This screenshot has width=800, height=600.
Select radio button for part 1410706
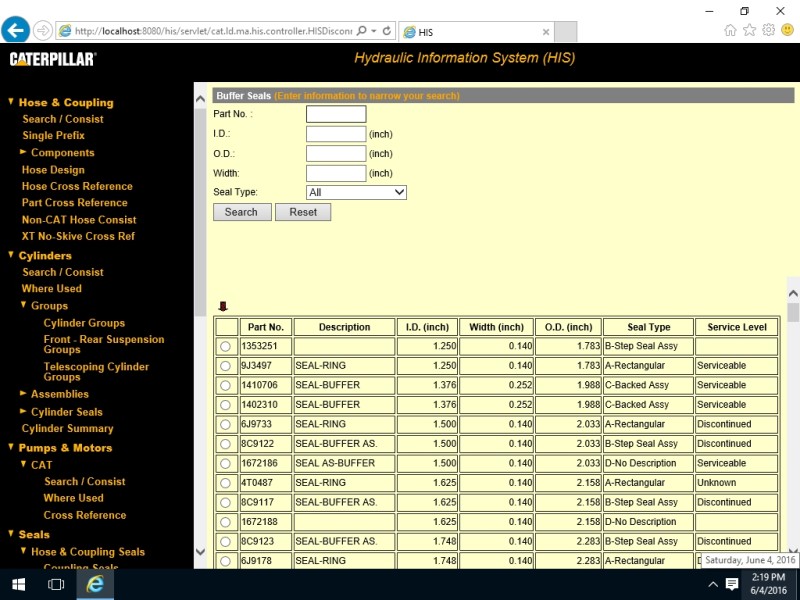[225, 386]
